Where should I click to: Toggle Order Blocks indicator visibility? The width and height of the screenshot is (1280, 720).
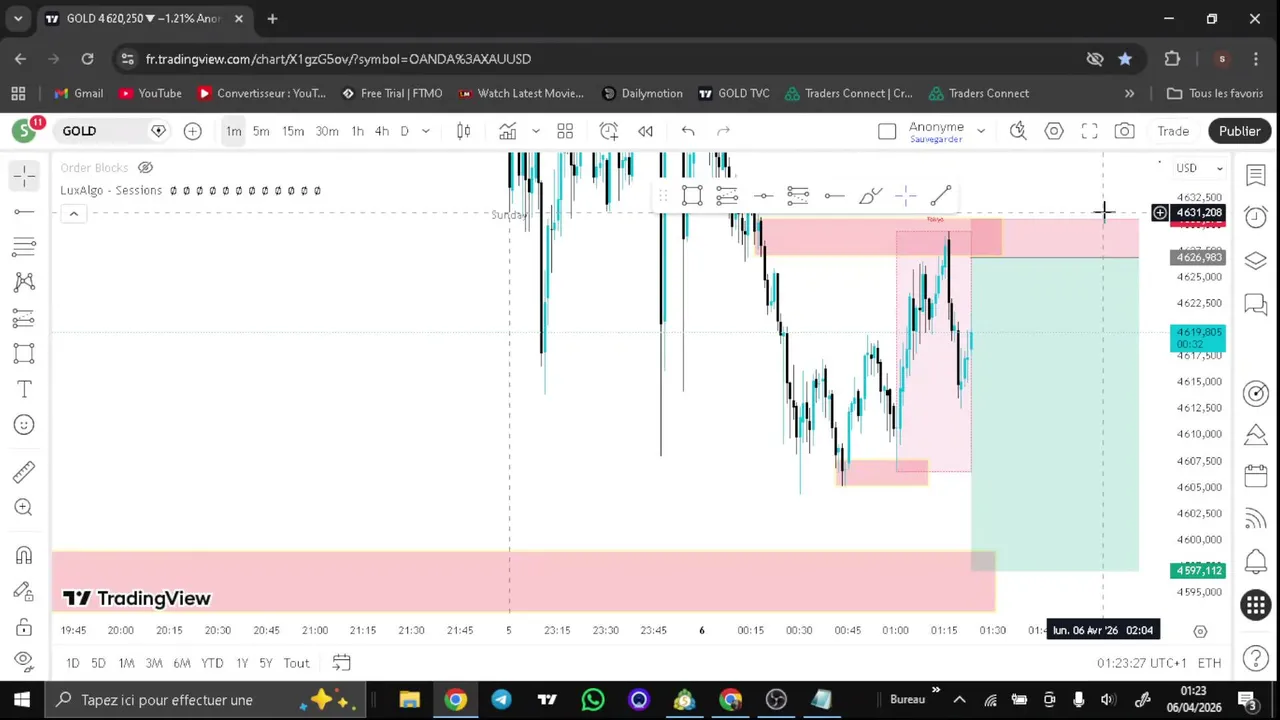tap(145, 167)
